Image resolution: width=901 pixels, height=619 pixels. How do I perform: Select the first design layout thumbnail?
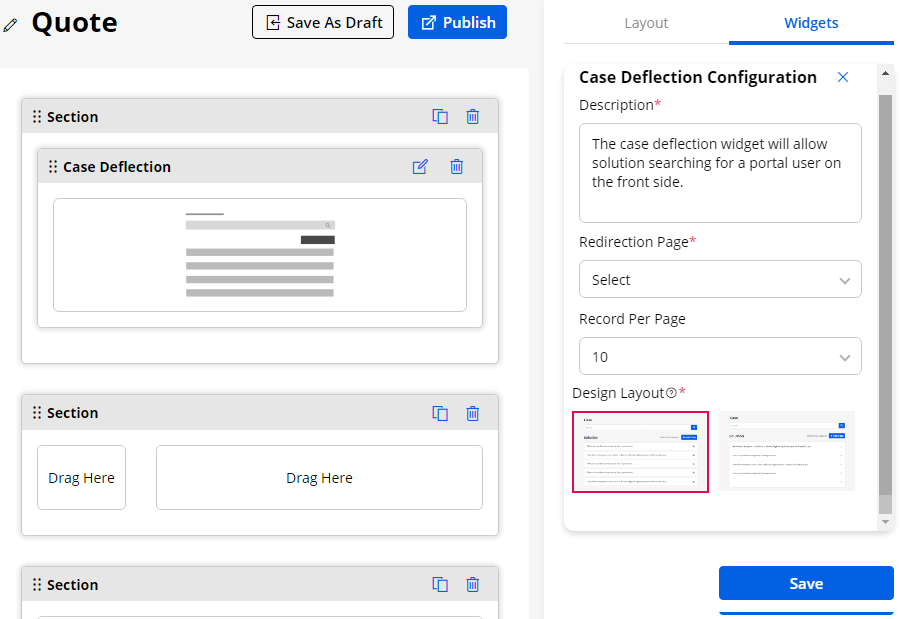(x=640, y=451)
